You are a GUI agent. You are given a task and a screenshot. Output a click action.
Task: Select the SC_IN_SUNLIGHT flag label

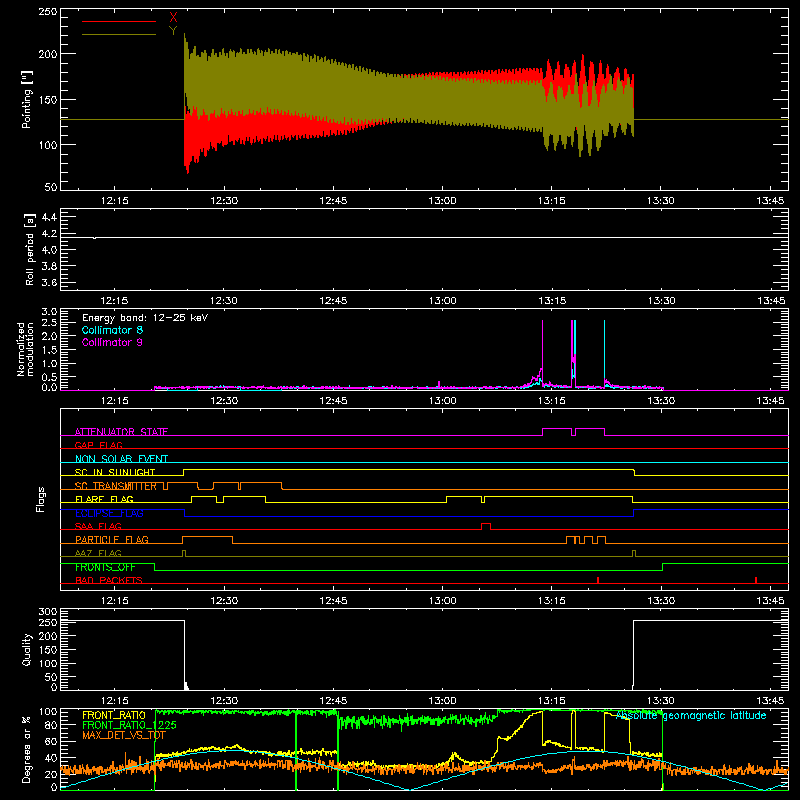[x=115, y=472]
